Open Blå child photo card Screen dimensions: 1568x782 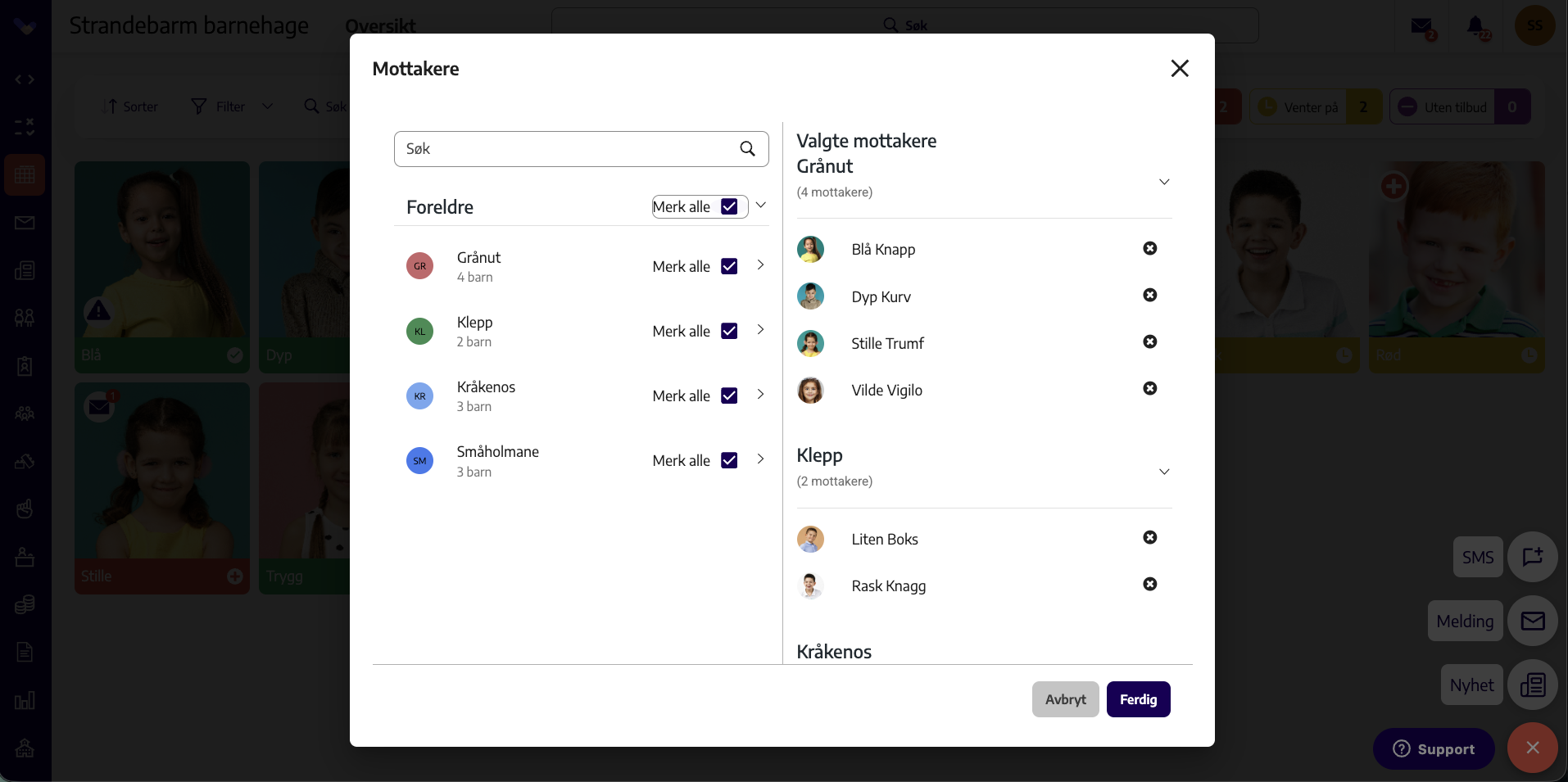(162, 267)
